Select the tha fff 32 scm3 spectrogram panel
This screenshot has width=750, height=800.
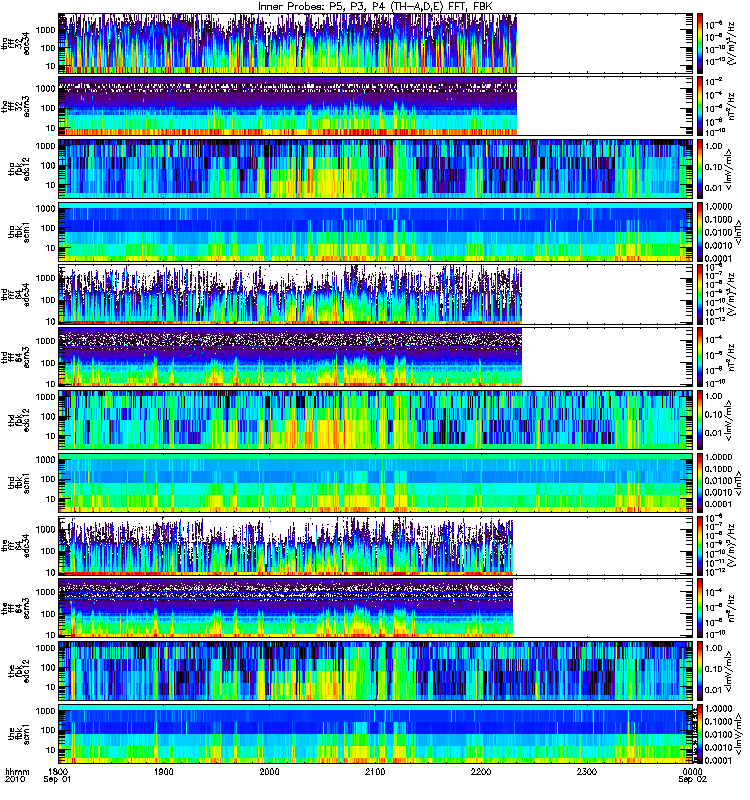(376, 106)
